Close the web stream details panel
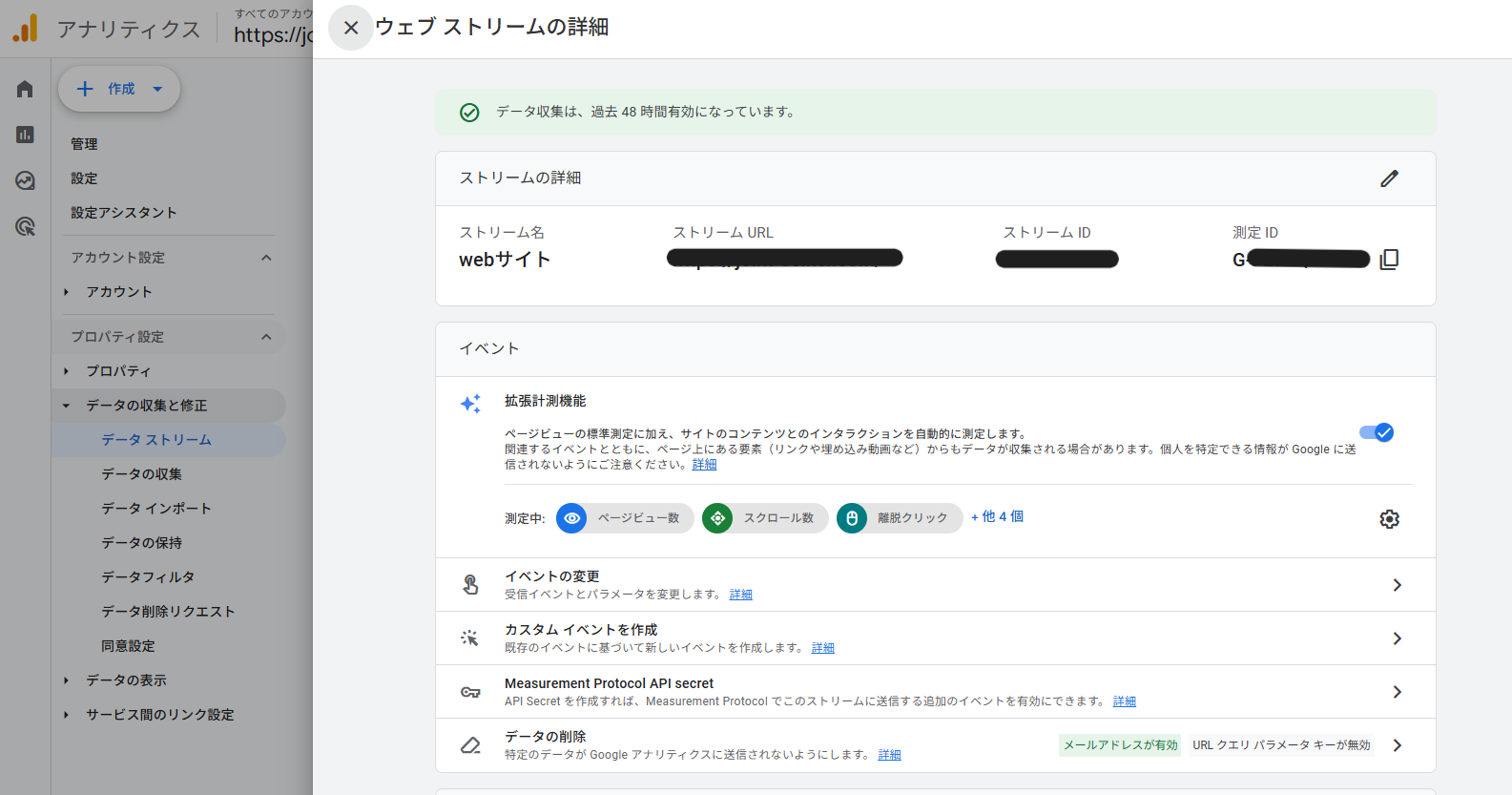The height and width of the screenshot is (795, 1512). click(x=351, y=28)
